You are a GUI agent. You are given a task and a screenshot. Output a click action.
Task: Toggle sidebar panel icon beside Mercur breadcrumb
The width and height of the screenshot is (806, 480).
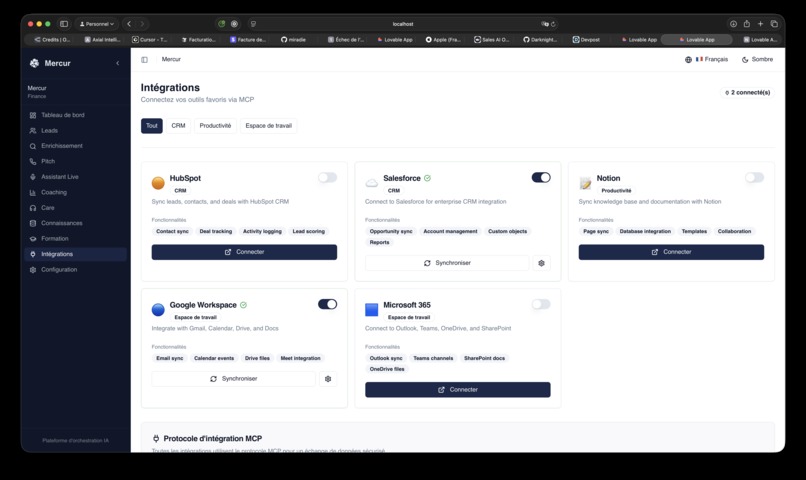click(144, 60)
